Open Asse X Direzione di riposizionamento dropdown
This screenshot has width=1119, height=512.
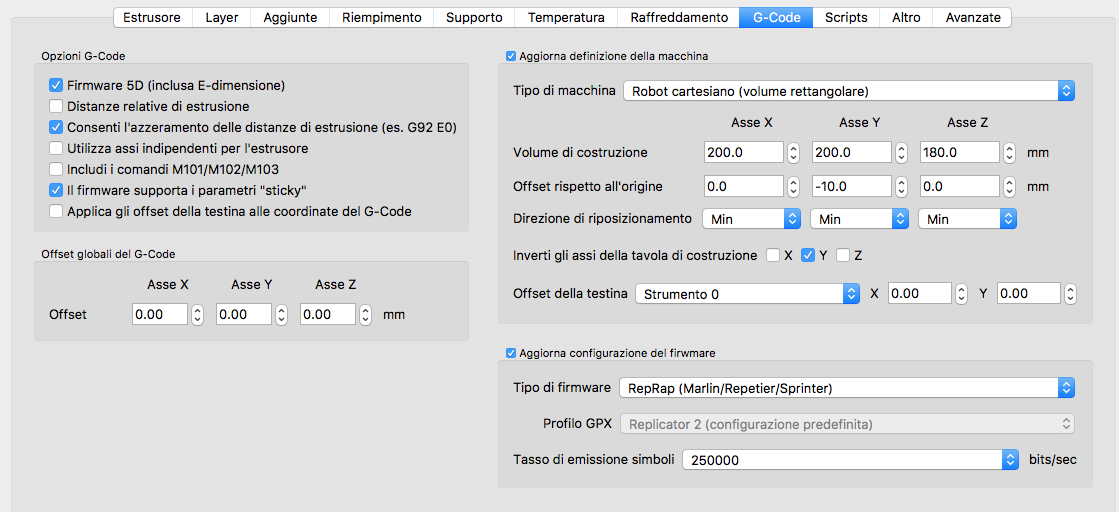point(752,218)
